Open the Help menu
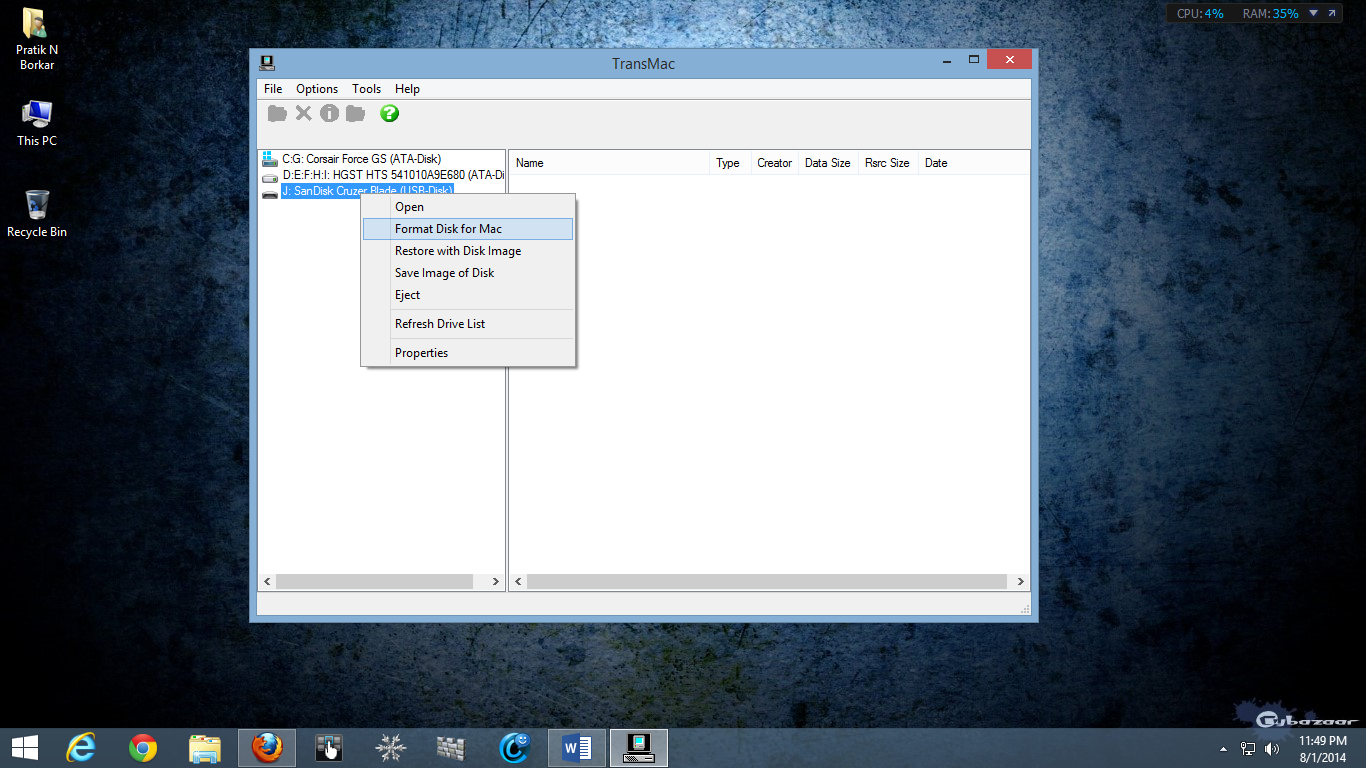The image size is (1366, 768). (407, 89)
